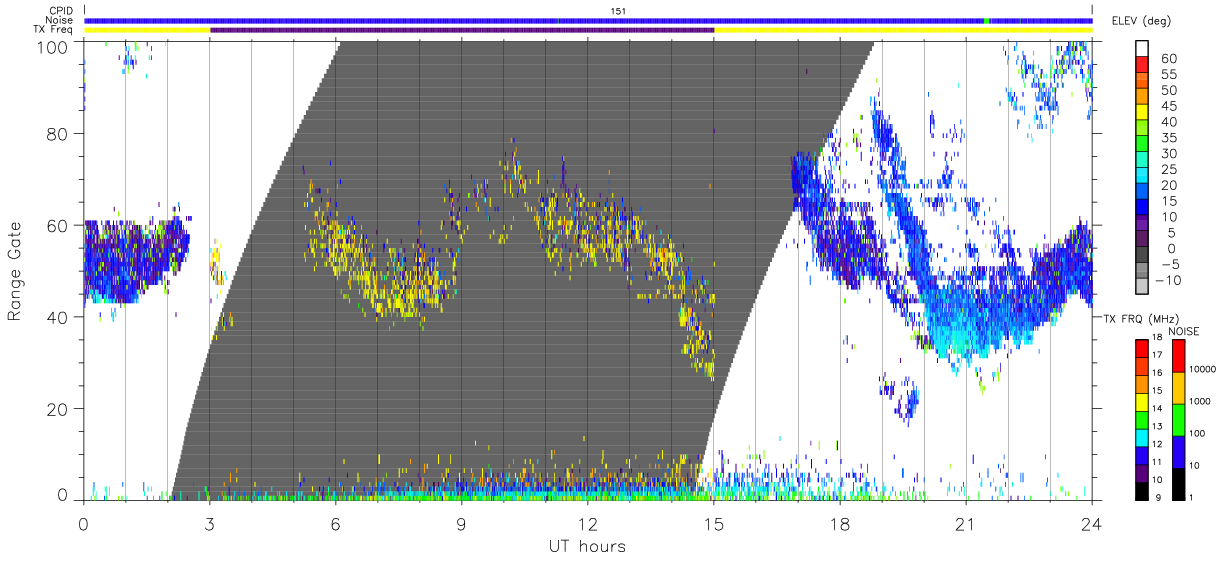
Task: Click the 'ELEV (deg)' legend title
Action: tap(1142, 21)
